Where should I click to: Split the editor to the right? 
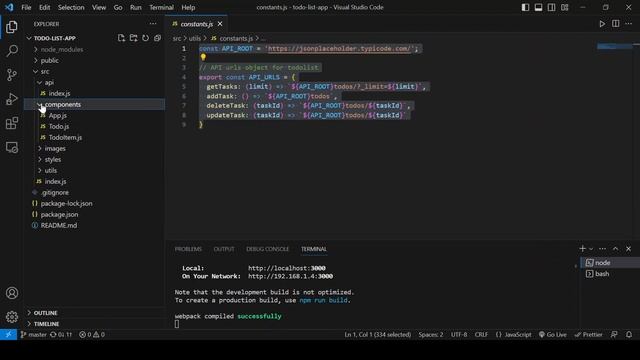(x=616, y=24)
